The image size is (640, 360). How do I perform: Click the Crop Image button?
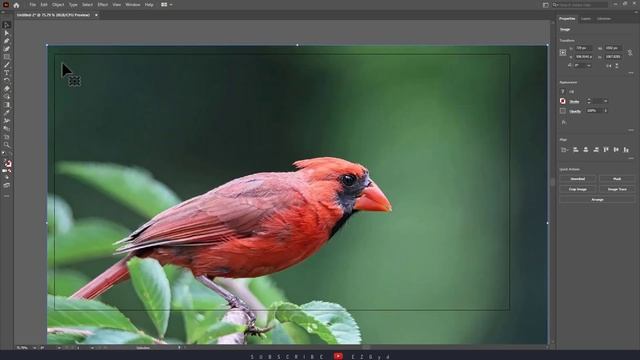[x=578, y=189]
